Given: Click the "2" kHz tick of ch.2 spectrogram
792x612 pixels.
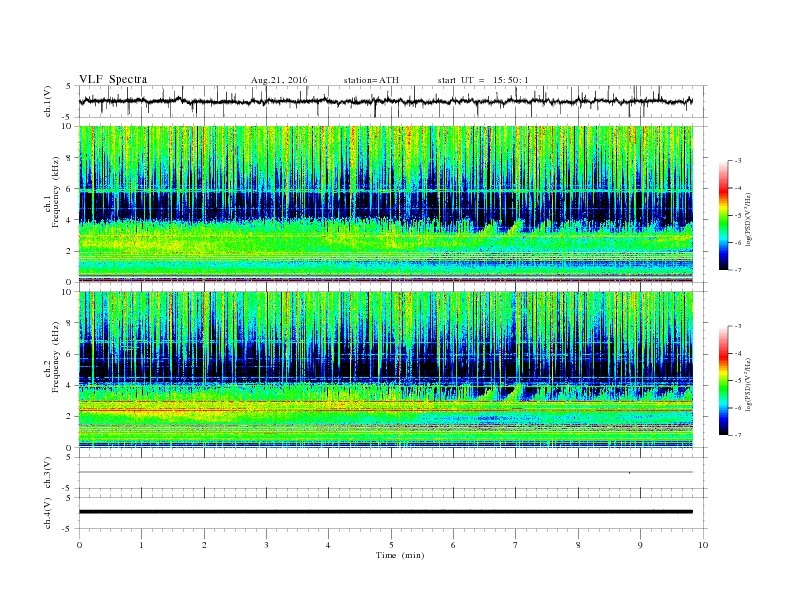Looking at the screenshot, I should click(x=70, y=417).
